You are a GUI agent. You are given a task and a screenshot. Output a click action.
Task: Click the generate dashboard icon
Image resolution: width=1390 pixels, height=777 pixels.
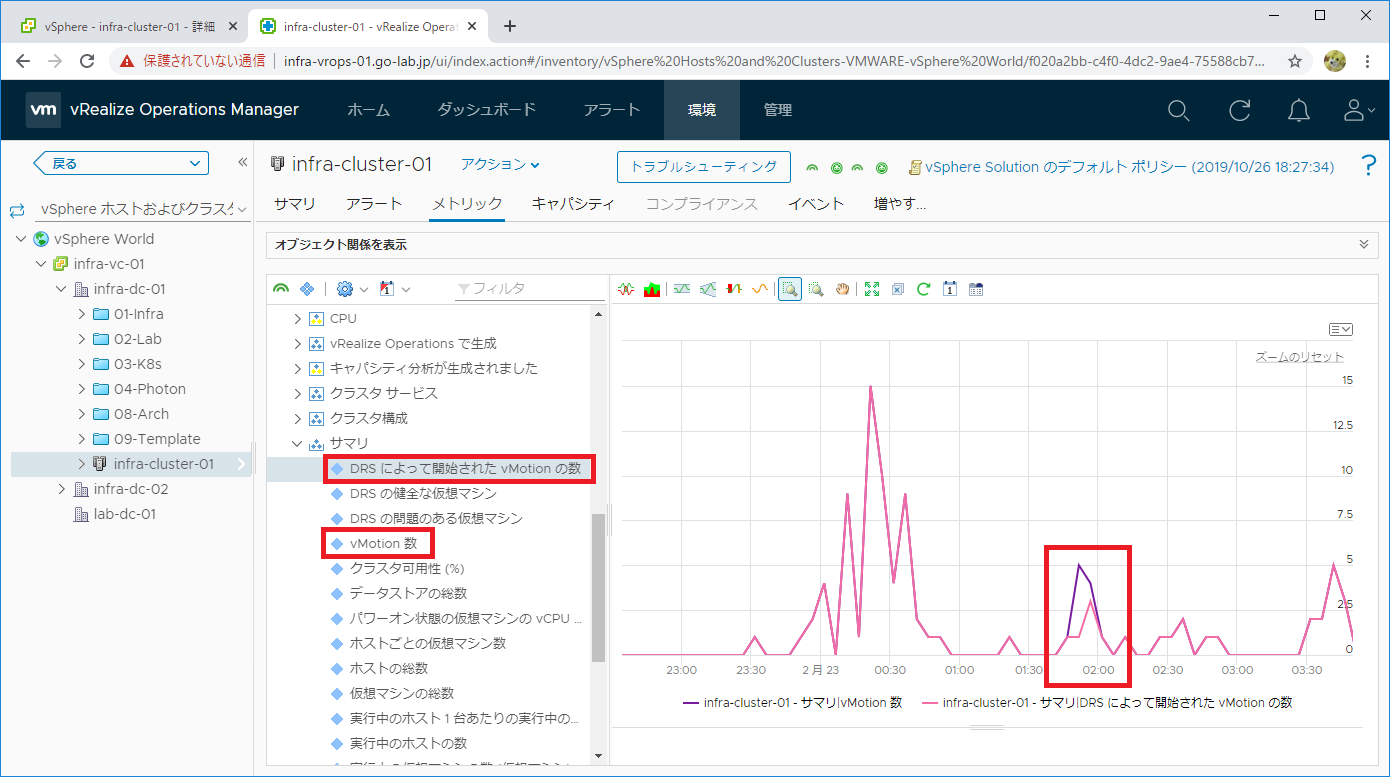click(976, 289)
